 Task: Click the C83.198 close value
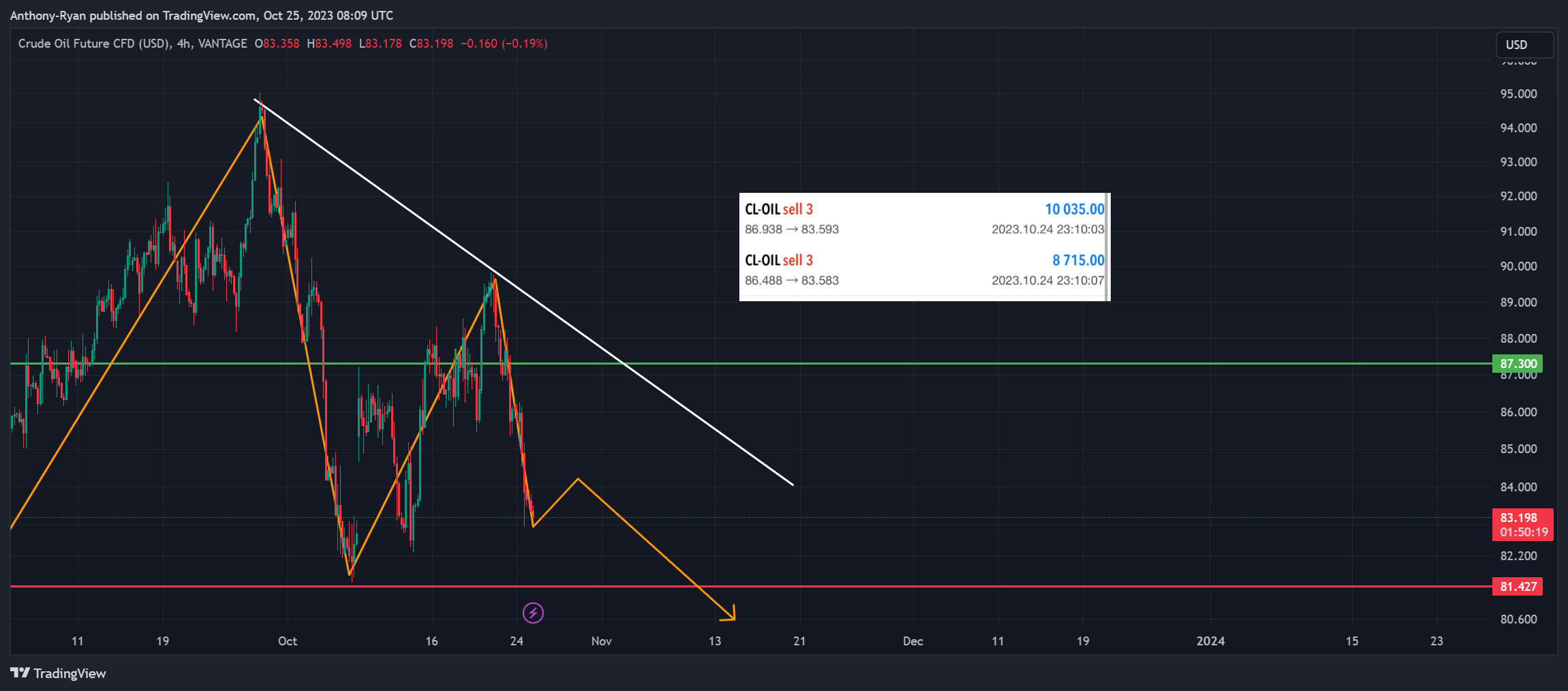point(431,44)
